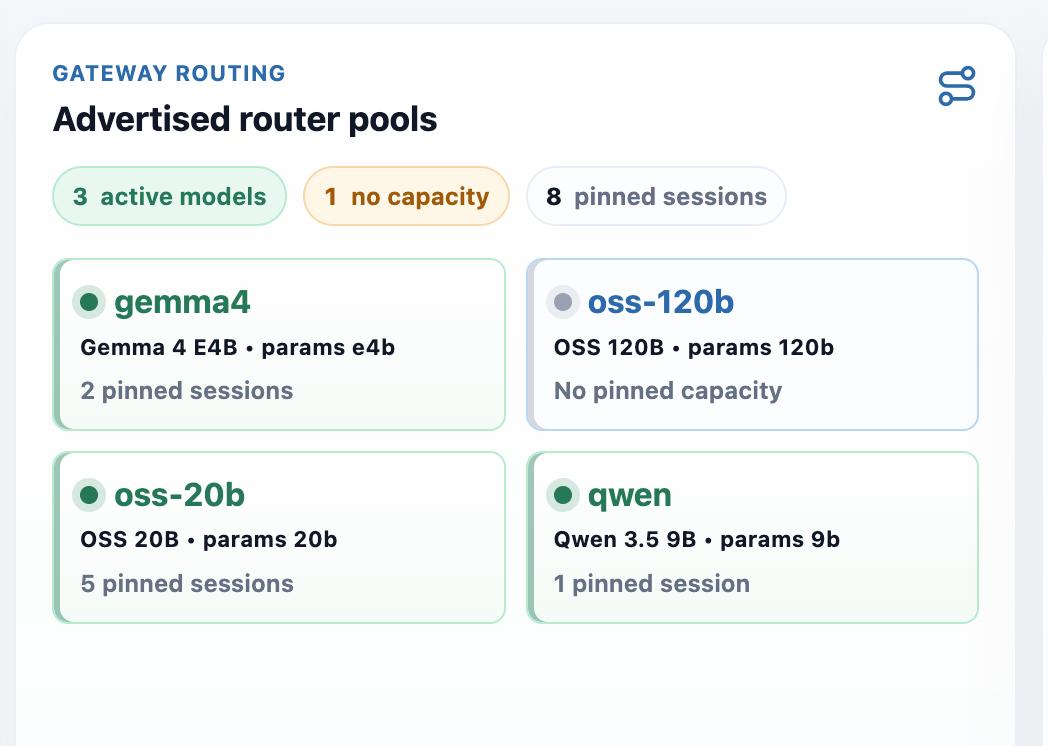Click the routing icon beside Gateway Routing
Screen dimensions: 1048x746
pyautogui.click(x=956, y=86)
